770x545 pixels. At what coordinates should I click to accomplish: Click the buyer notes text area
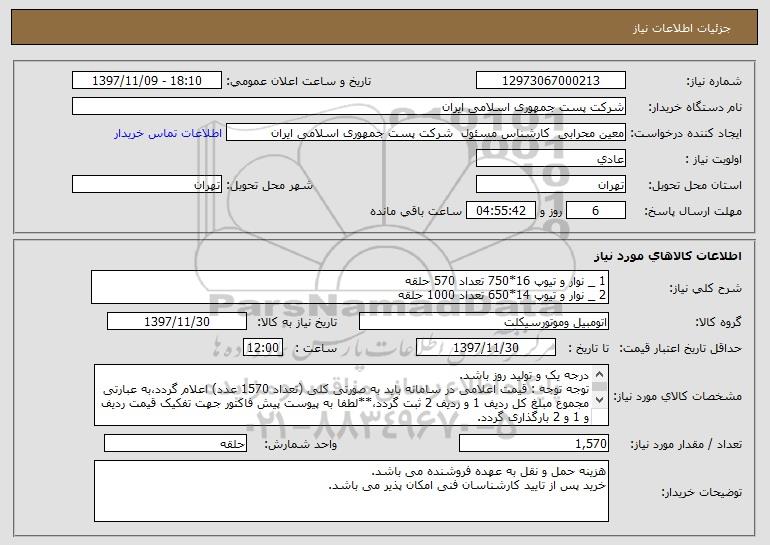tap(351, 491)
